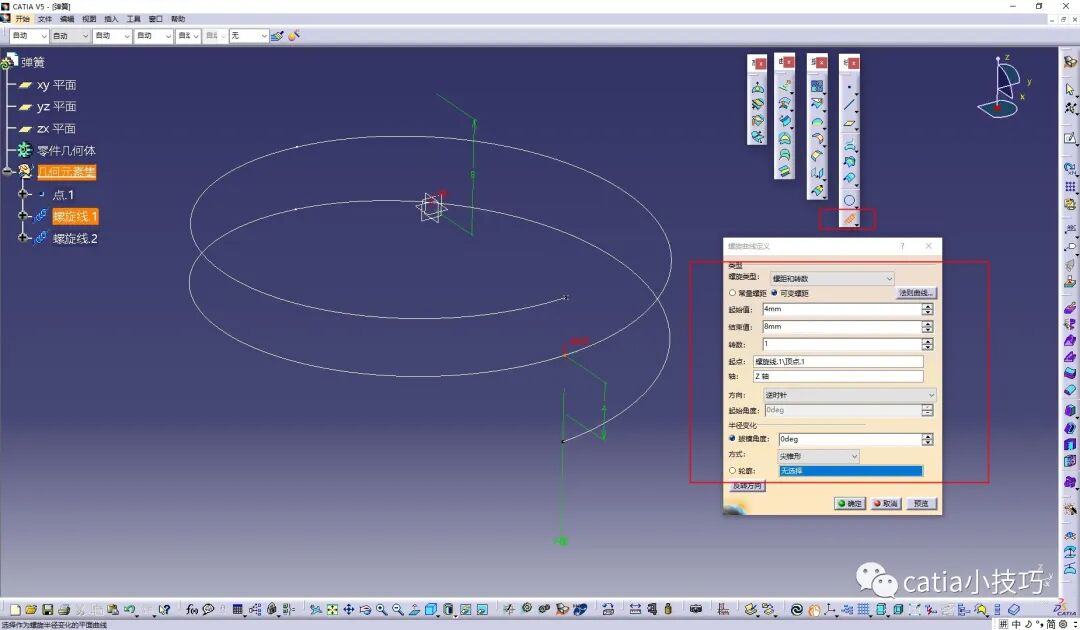Select the Point tool in floating toolbar
The width and height of the screenshot is (1080, 630).
click(x=849, y=87)
